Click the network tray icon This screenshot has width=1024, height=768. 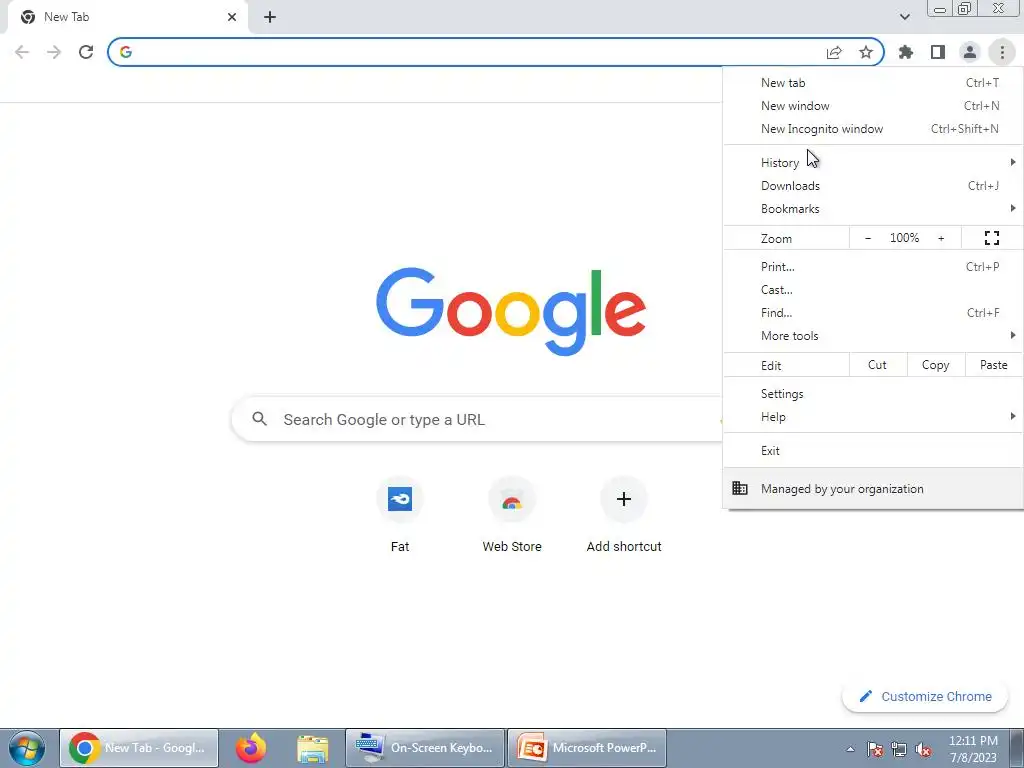pos(899,749)
